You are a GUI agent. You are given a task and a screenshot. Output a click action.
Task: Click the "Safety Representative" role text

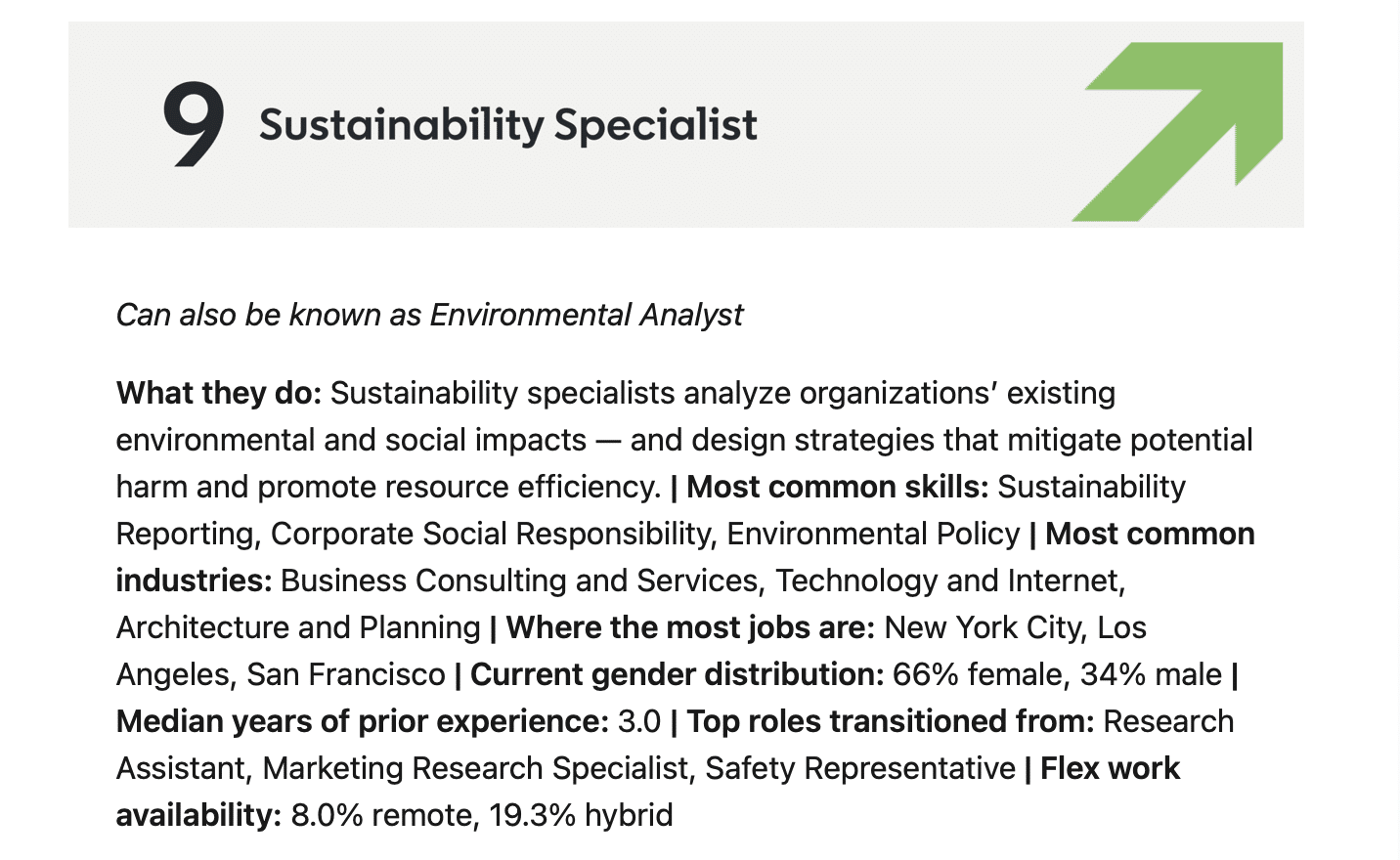click(860, 768)
